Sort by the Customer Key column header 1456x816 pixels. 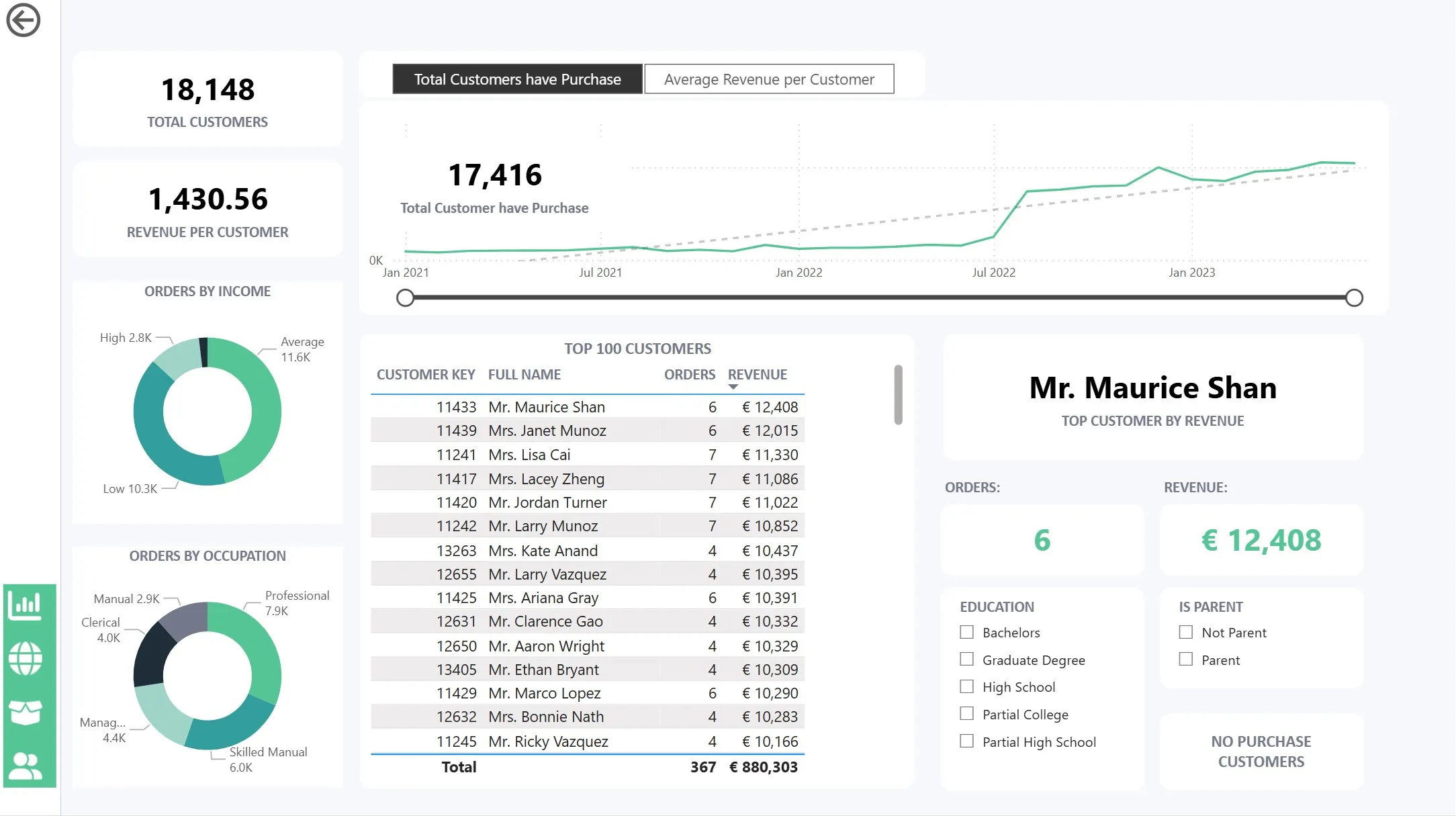point(426,375)
